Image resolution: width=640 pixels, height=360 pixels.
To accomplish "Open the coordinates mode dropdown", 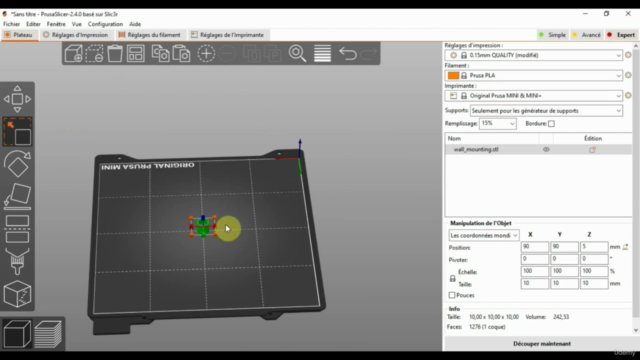I will (484, 235).
